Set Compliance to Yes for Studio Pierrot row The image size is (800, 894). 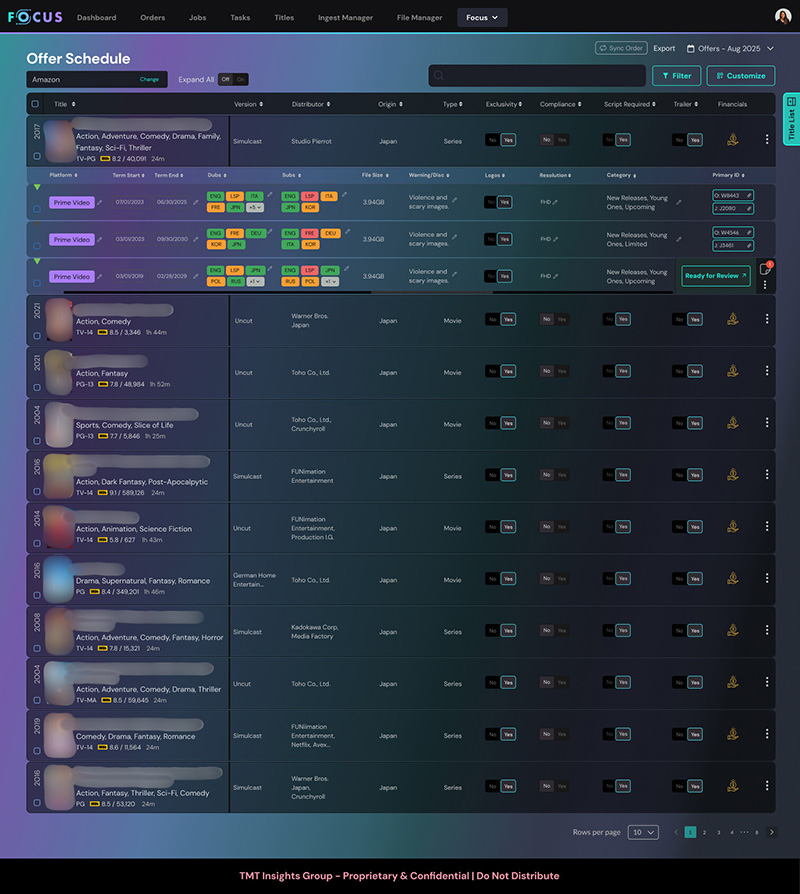click(x=562, y=141)
